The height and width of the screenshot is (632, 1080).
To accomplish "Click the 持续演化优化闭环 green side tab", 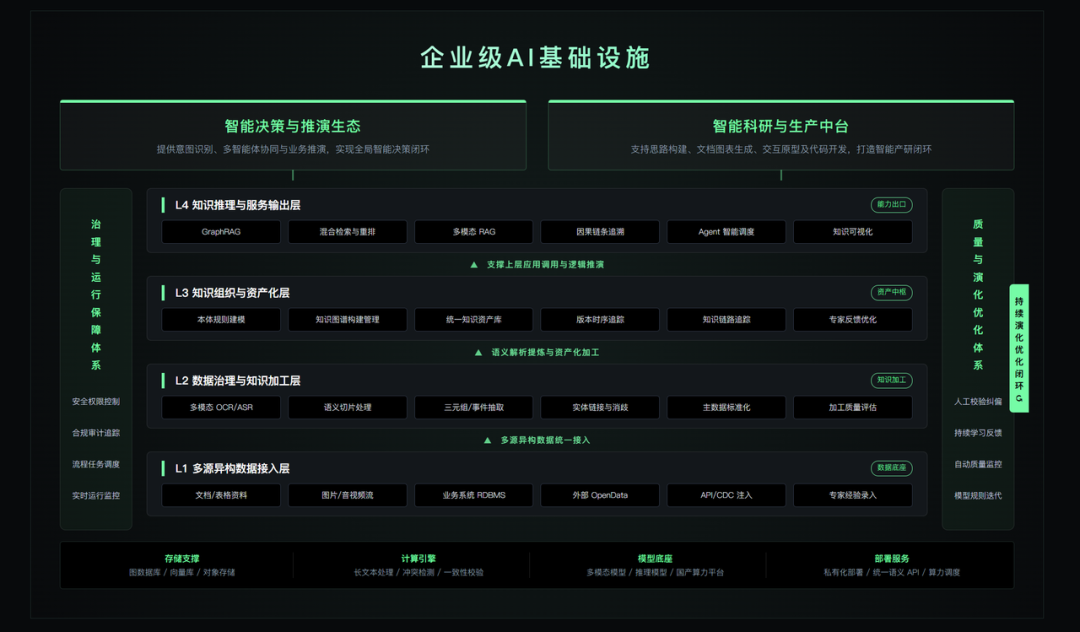I will pos(1019,348).
